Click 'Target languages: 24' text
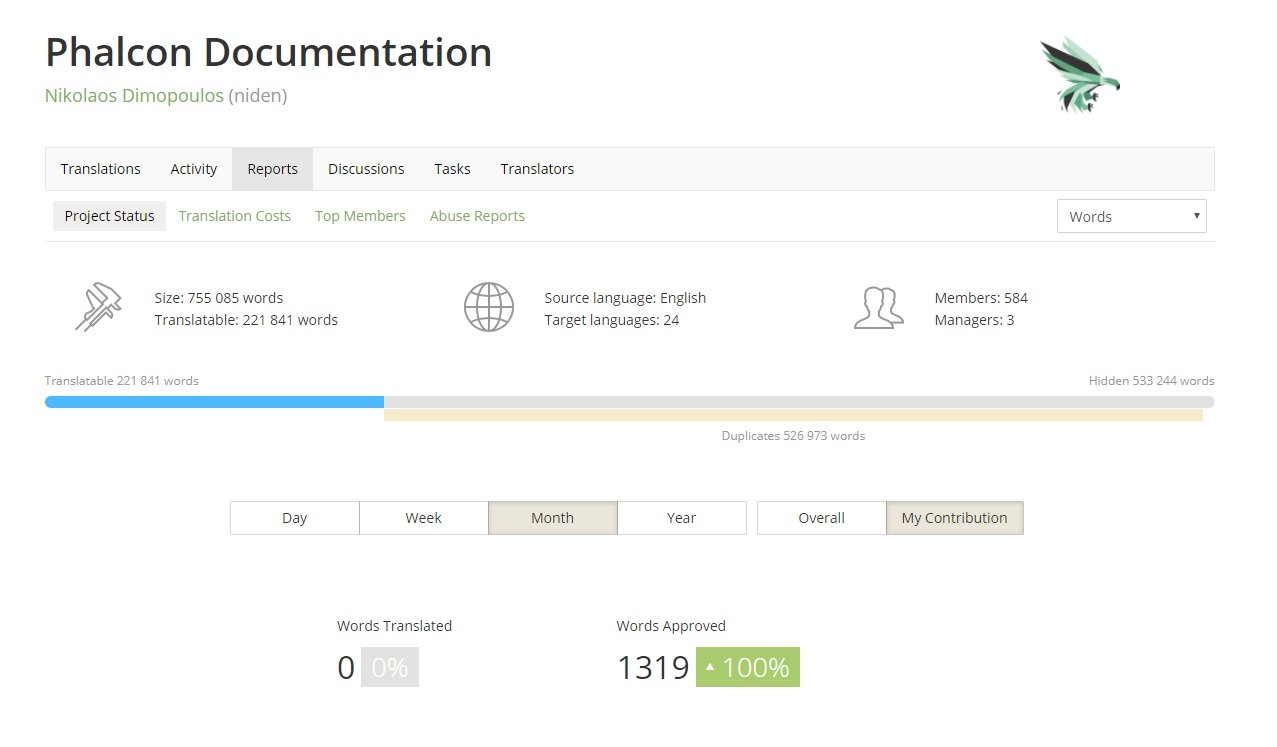Image resolution: width=1277 pixels, height=747 pixels. tap(611, 320)
